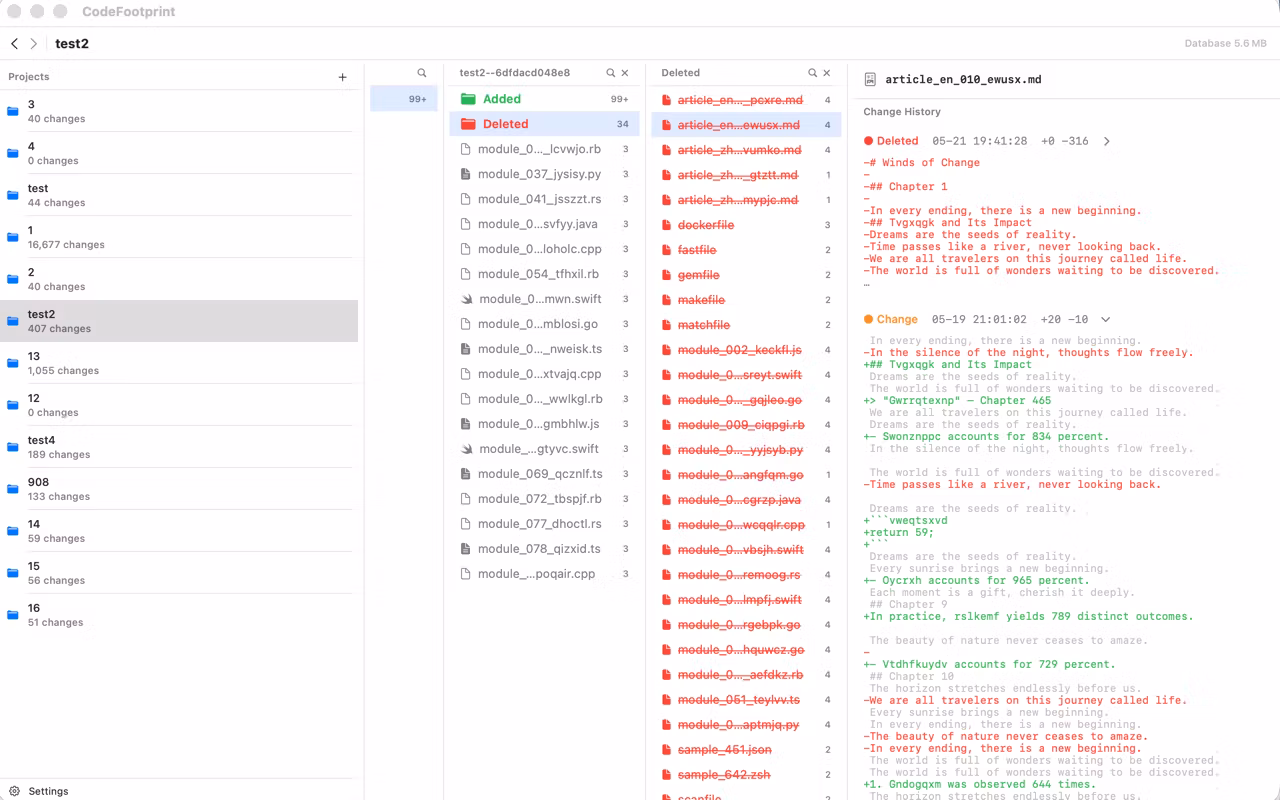Select the file ending in gtyvc.swift
The height and width of the screenshot is (800, 1280).
(x=545, y=449)
